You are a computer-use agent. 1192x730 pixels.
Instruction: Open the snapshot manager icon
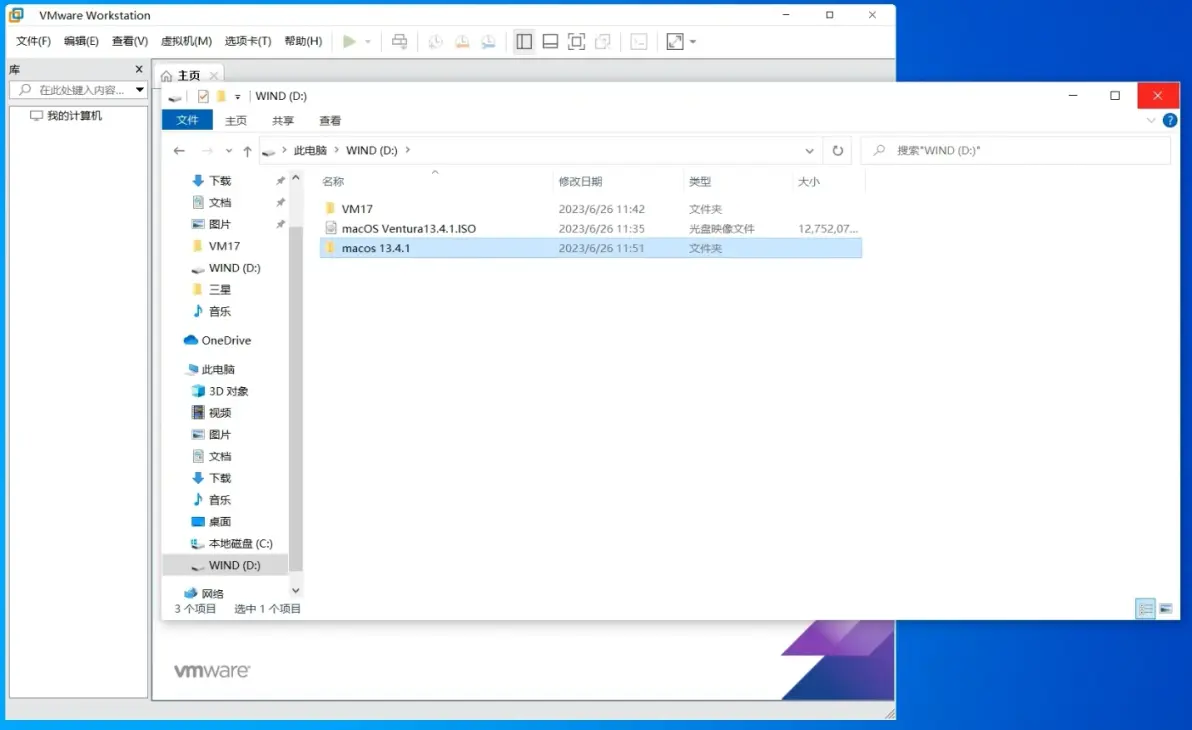click(489, 42)
